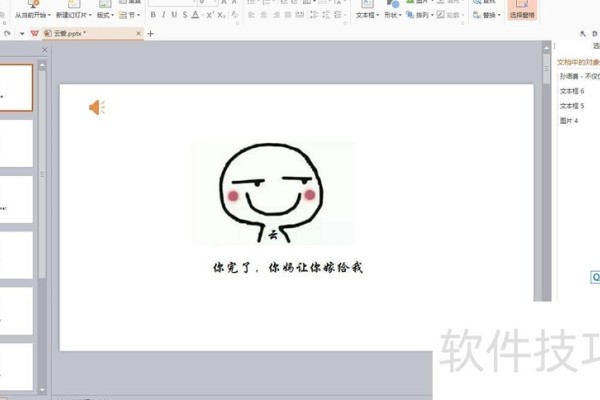
Task: Click the 选择窗格 selection pane button
Action: pyautogui.click(x=522, y=10)
